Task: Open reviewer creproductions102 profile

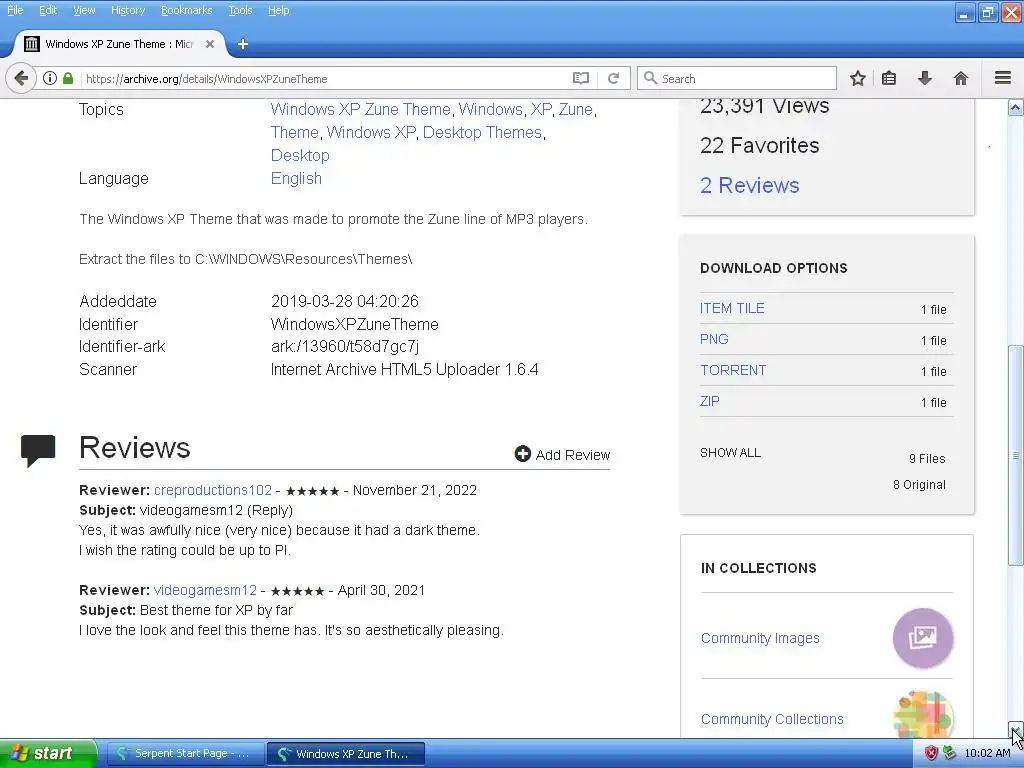Action: [213, 490]
